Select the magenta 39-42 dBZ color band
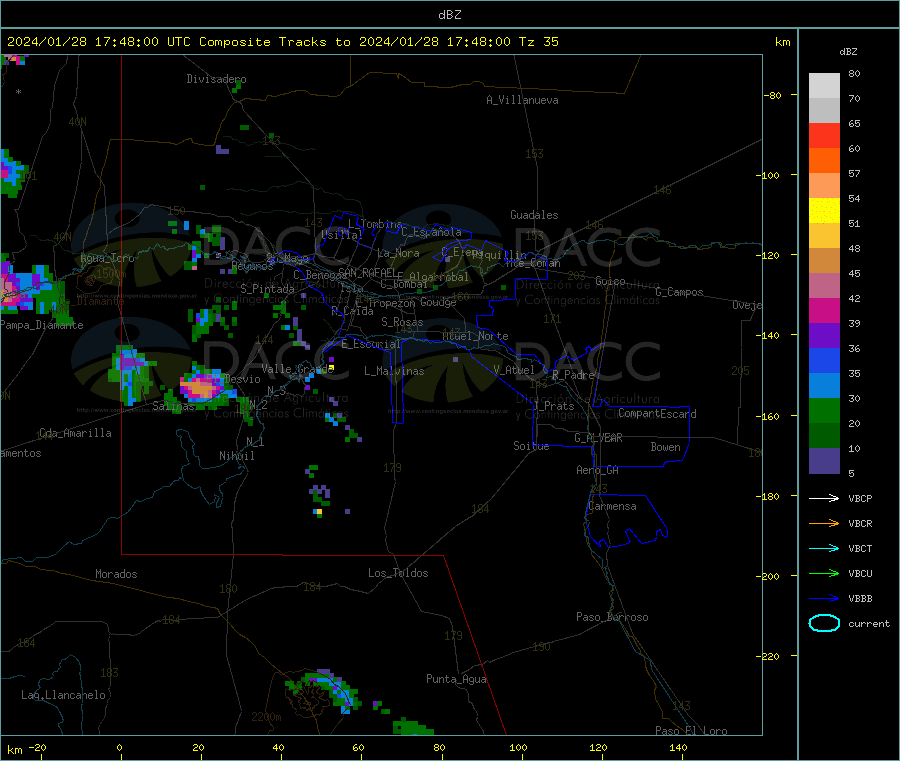 (824, 310)
